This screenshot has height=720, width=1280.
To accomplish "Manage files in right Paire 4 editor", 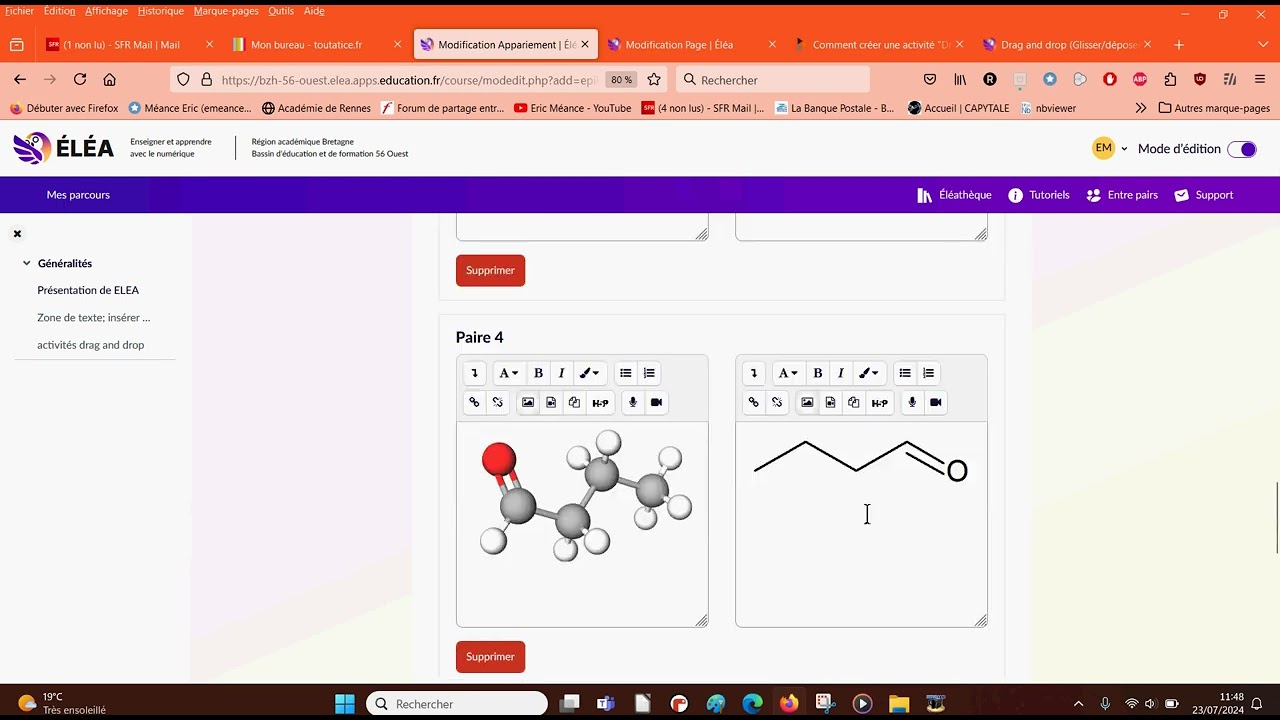I will 853,402.
